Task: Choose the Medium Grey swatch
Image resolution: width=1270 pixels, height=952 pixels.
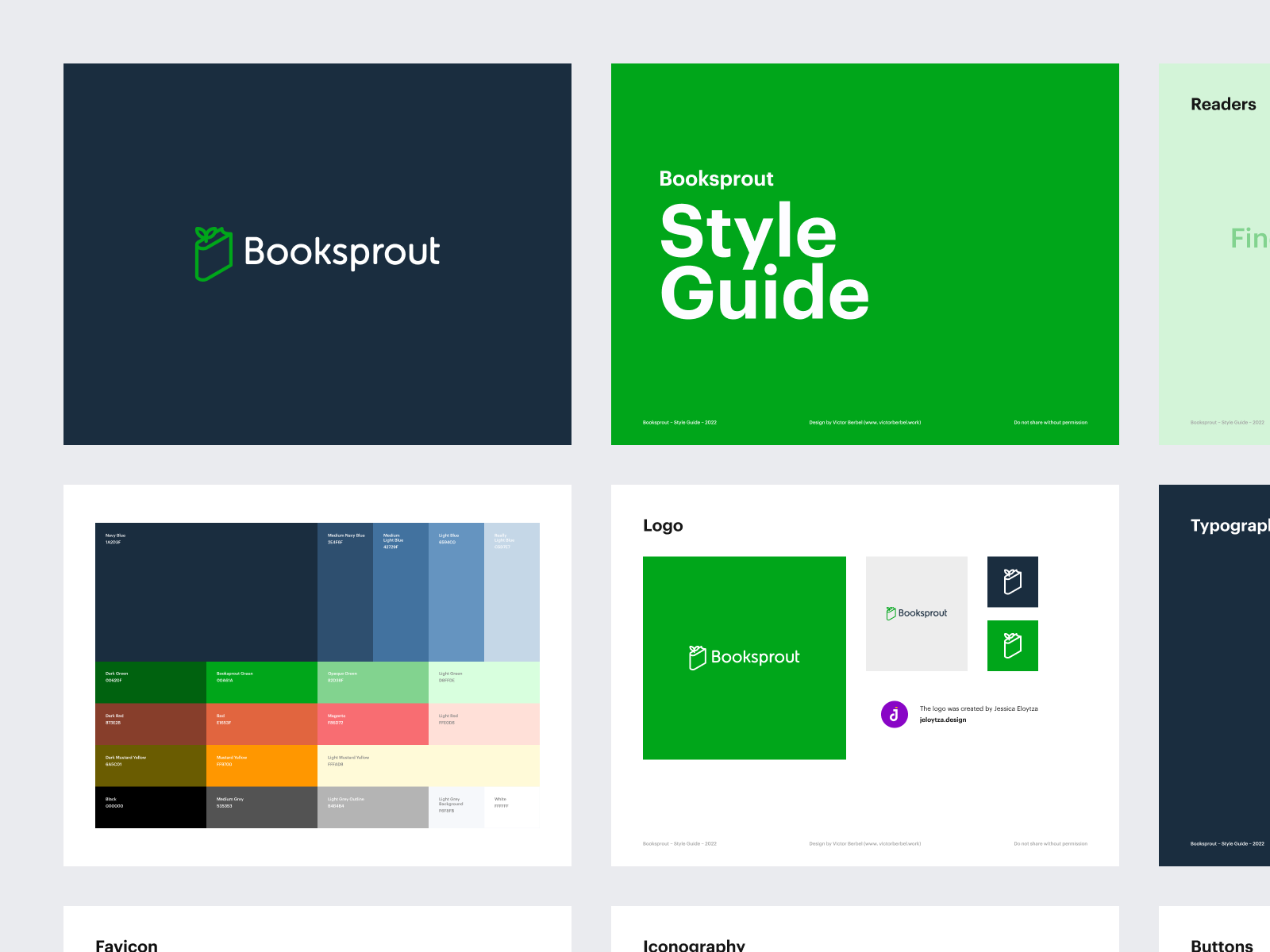Action: point(262,808)
